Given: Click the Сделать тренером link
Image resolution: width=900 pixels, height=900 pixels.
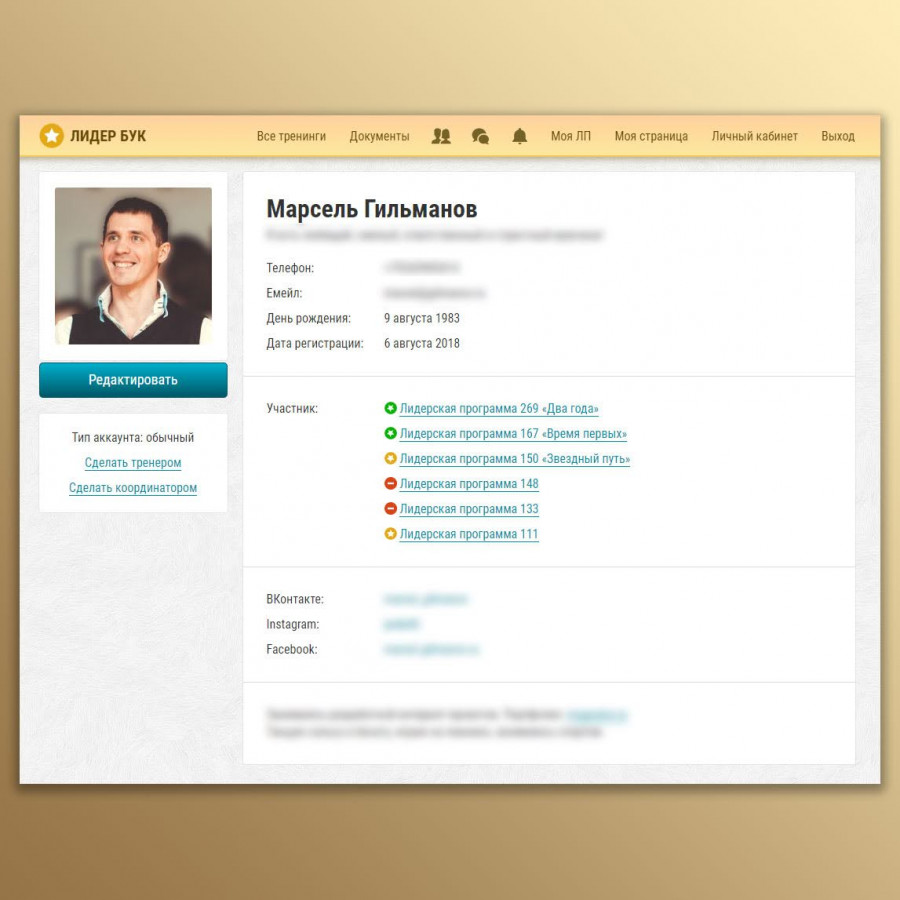Looking at the screenshot, I should pyautogui.click(x=133, y=463).
